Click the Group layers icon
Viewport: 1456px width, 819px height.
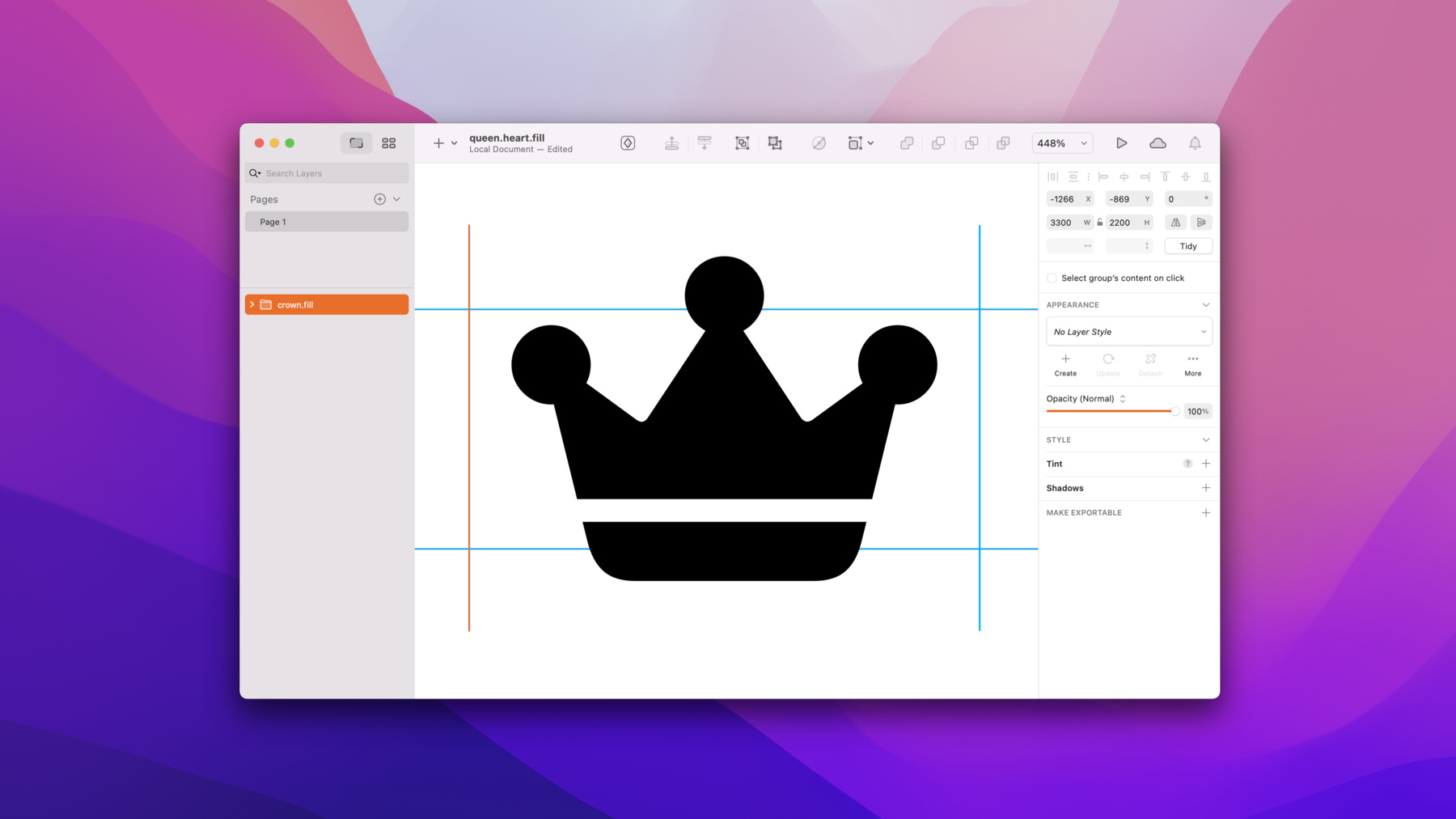click(x=742, y=143)
